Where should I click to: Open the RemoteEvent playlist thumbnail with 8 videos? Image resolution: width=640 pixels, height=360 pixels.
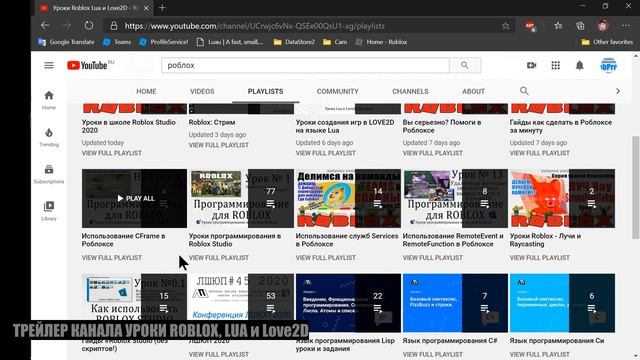(455, 198)
